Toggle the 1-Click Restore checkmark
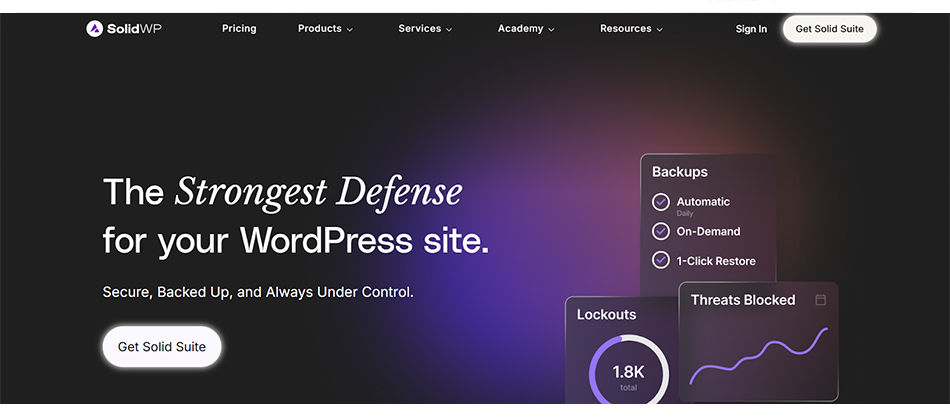This screenshot has height=417, width=950. 660,260
